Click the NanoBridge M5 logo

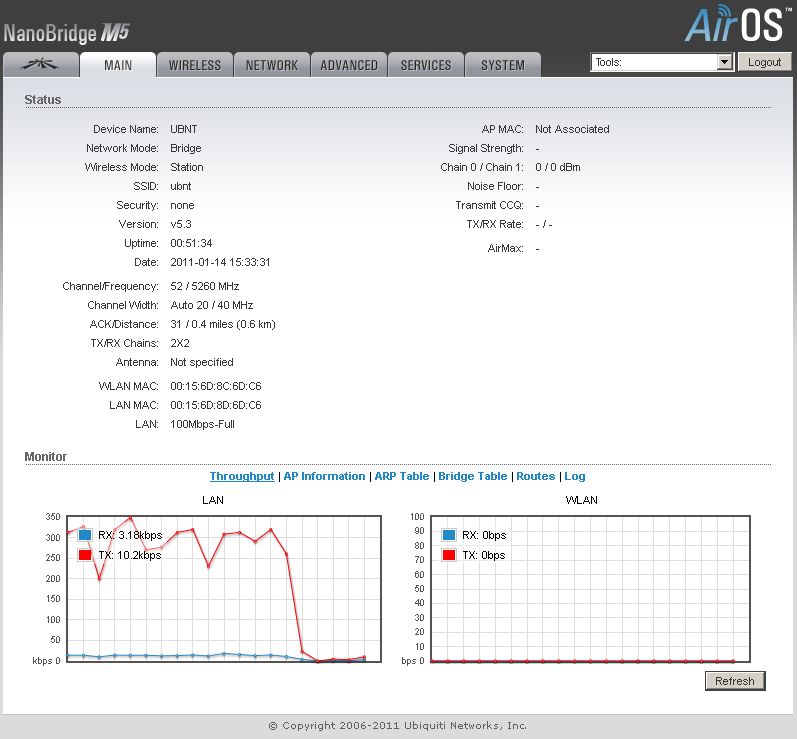[x=66, y=33]
